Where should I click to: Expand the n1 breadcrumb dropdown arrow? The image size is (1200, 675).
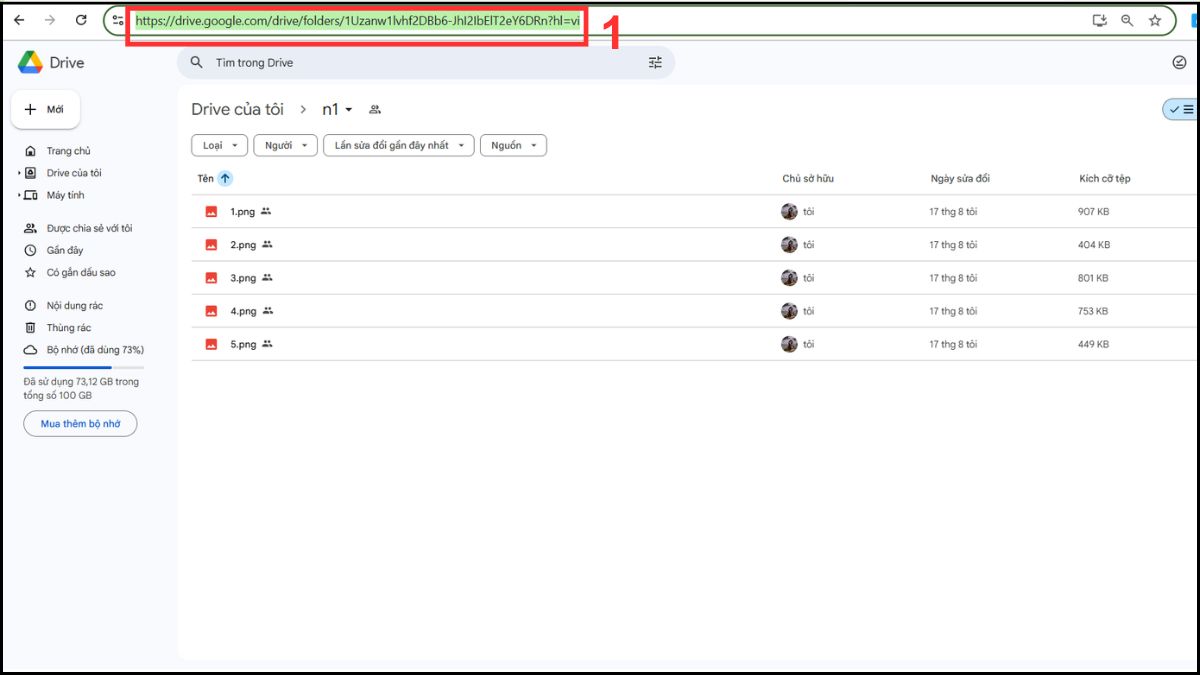pyautogui.click(x=347, y=109)
